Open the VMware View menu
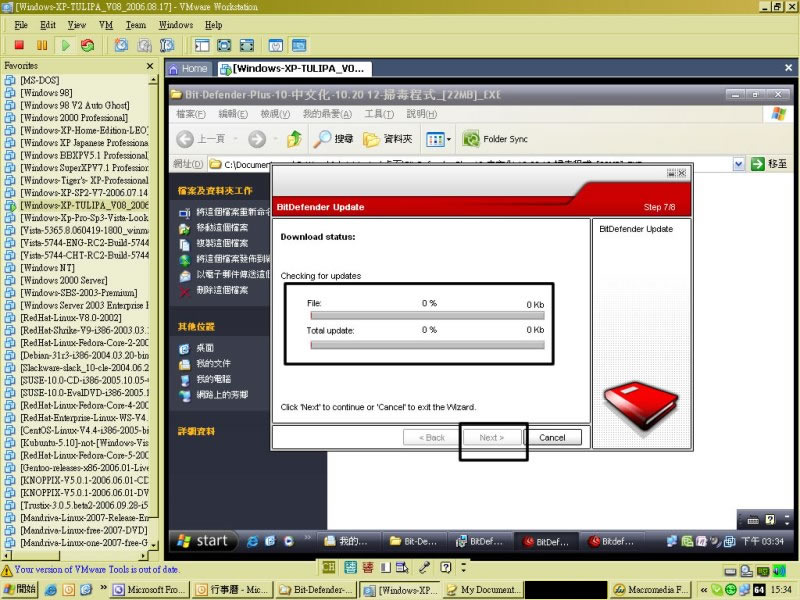 pyautogui.click(x=77, y=25)
